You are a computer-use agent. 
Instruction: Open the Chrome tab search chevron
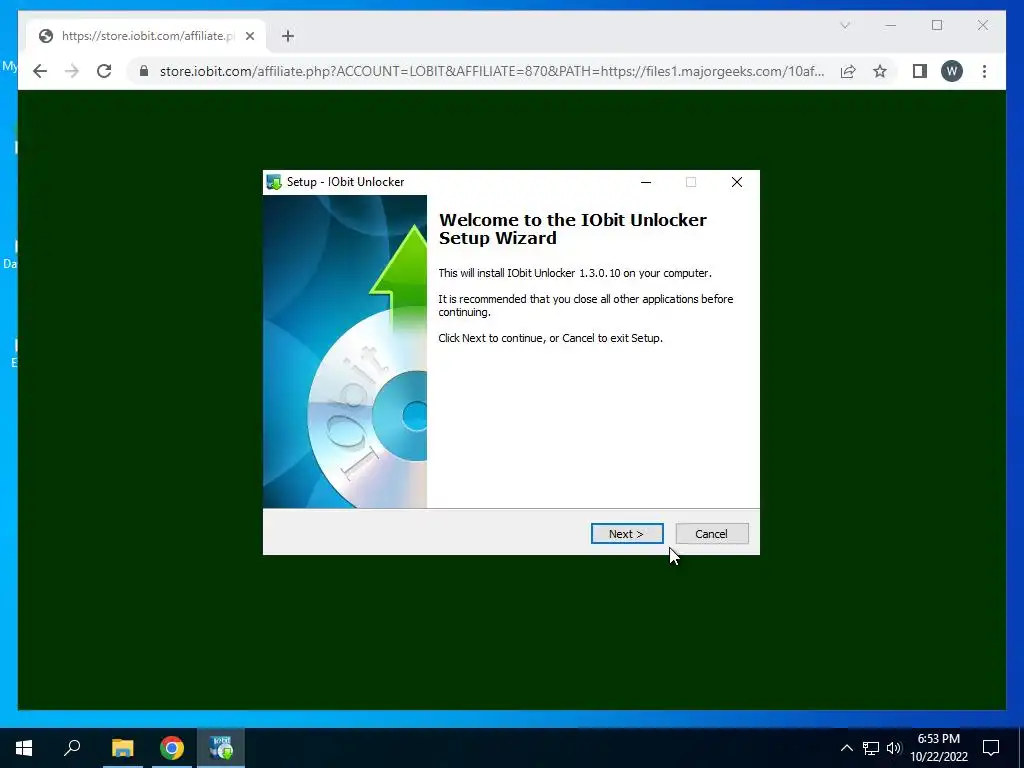(x=844, y=25)
